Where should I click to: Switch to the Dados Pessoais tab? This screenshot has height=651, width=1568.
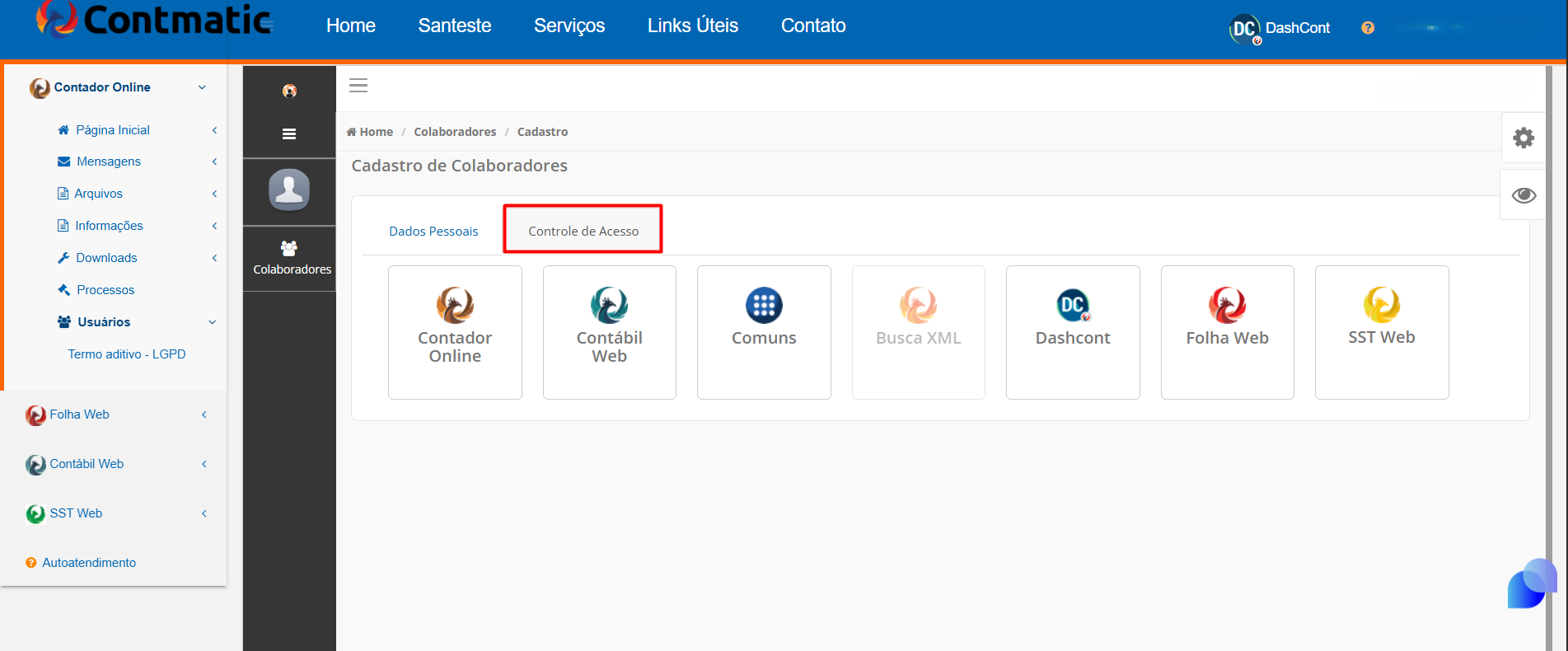(x=433, y=232)
